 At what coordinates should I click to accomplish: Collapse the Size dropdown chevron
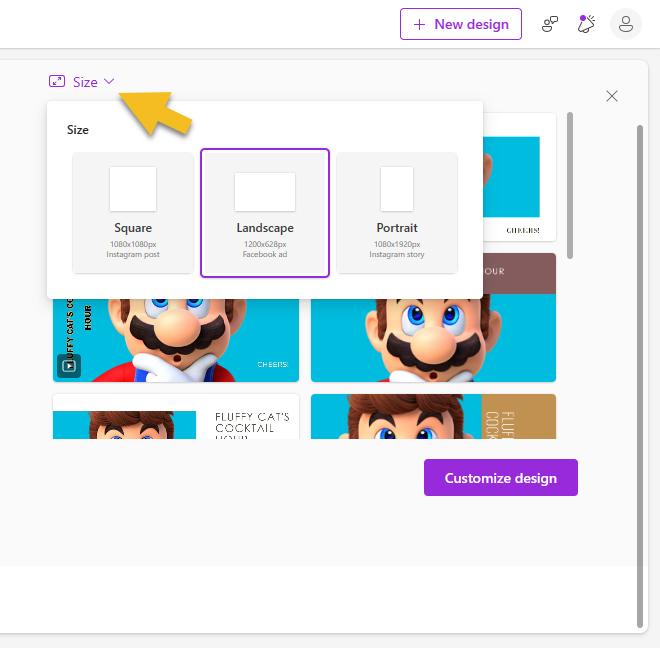coord(110,82)
